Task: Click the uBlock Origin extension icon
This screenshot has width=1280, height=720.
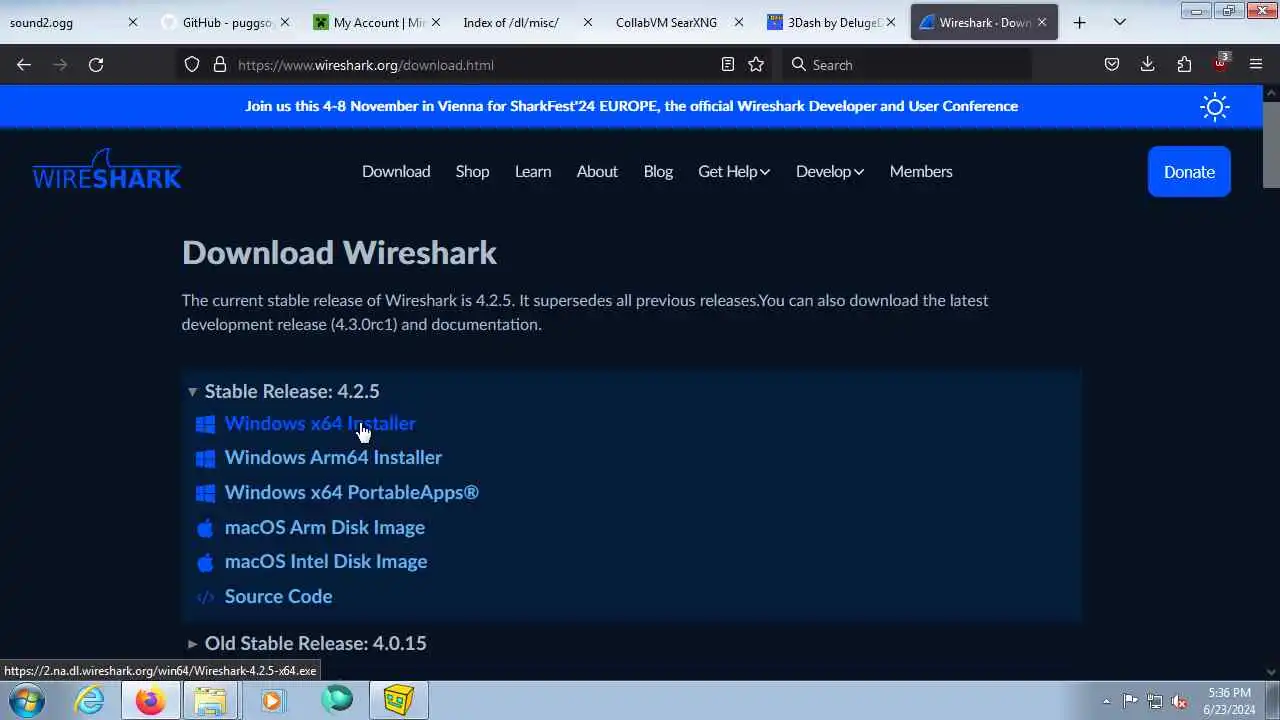Action: 1220,64
